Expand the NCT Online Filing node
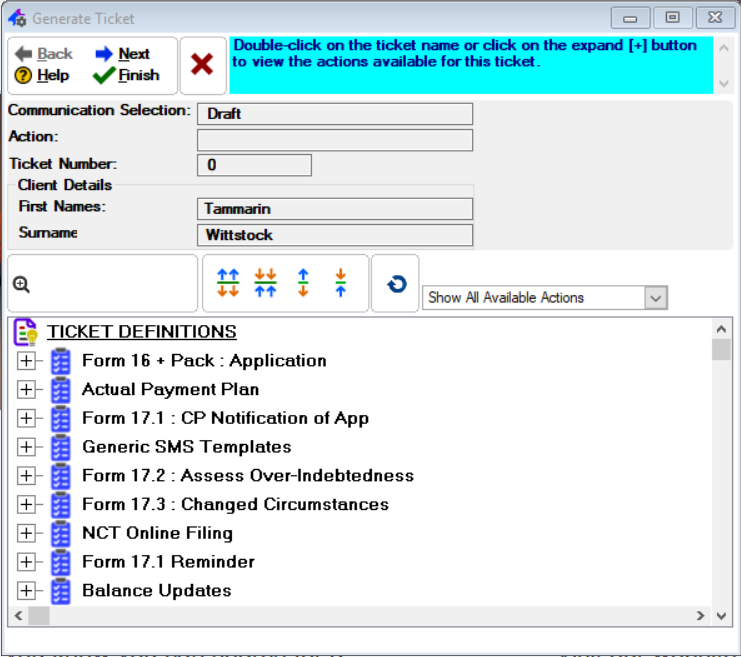This screenshot has height=657, width=741. pyautogui.click(x=26, y=533)
